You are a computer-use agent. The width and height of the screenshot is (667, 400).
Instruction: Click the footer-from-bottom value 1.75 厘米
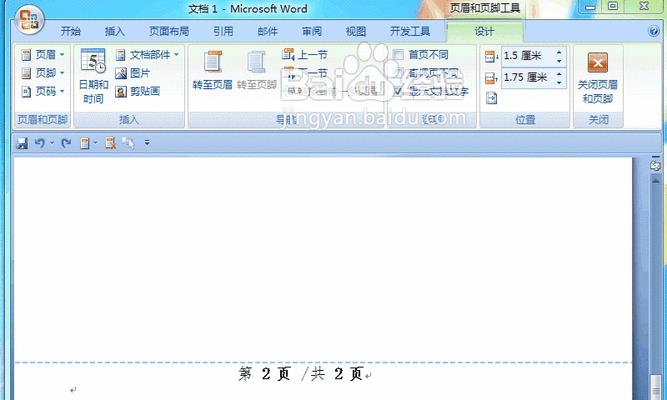pyautogui.click(x=527, y=77)
